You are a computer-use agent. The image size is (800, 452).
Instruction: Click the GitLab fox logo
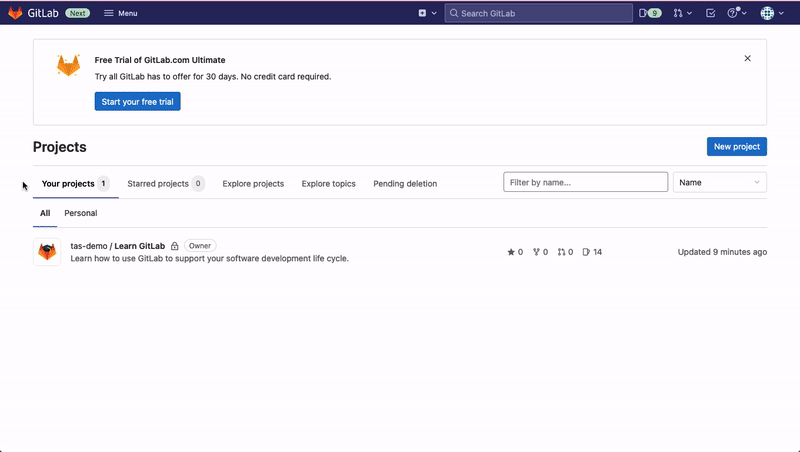pyautogui.click(x=15, y=13)
